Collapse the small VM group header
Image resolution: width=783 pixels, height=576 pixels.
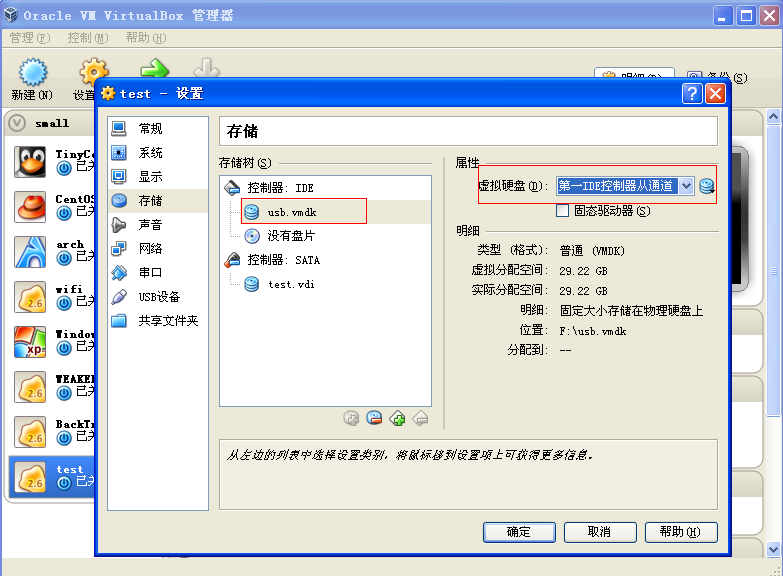pos(17,123)
